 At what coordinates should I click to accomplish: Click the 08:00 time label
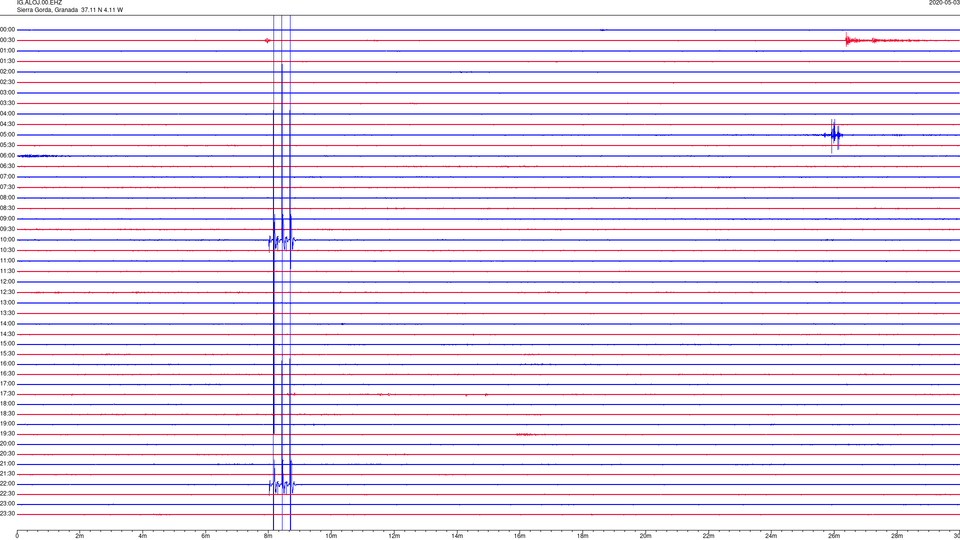(x=7, y=198)
